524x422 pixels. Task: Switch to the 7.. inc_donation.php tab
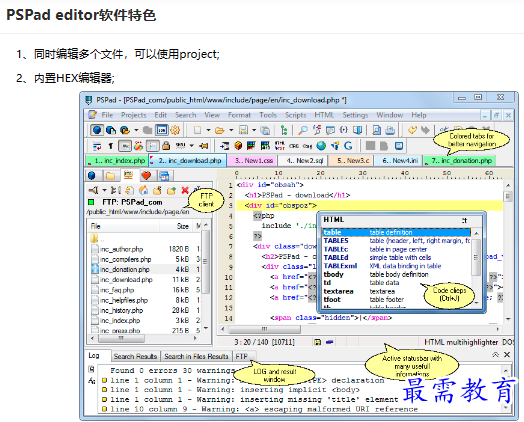point(460,161)
